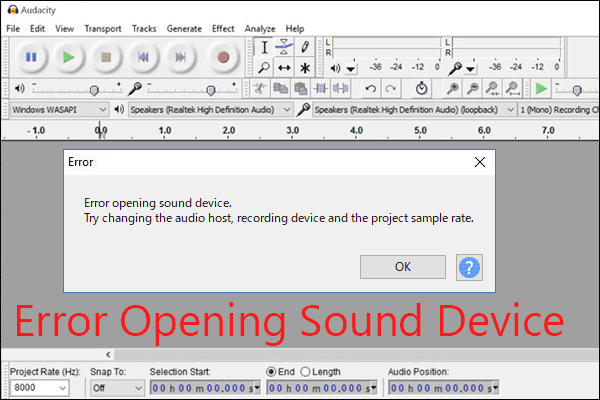Click the End time field

pyautogui.click(x=322, y=388)
